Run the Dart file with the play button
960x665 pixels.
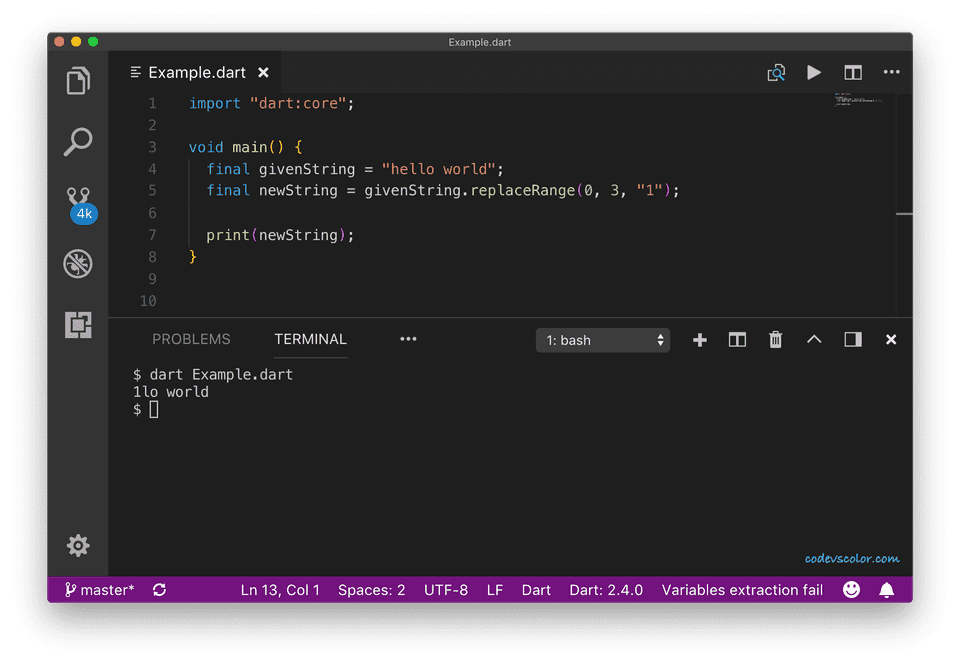pos(814,72)
